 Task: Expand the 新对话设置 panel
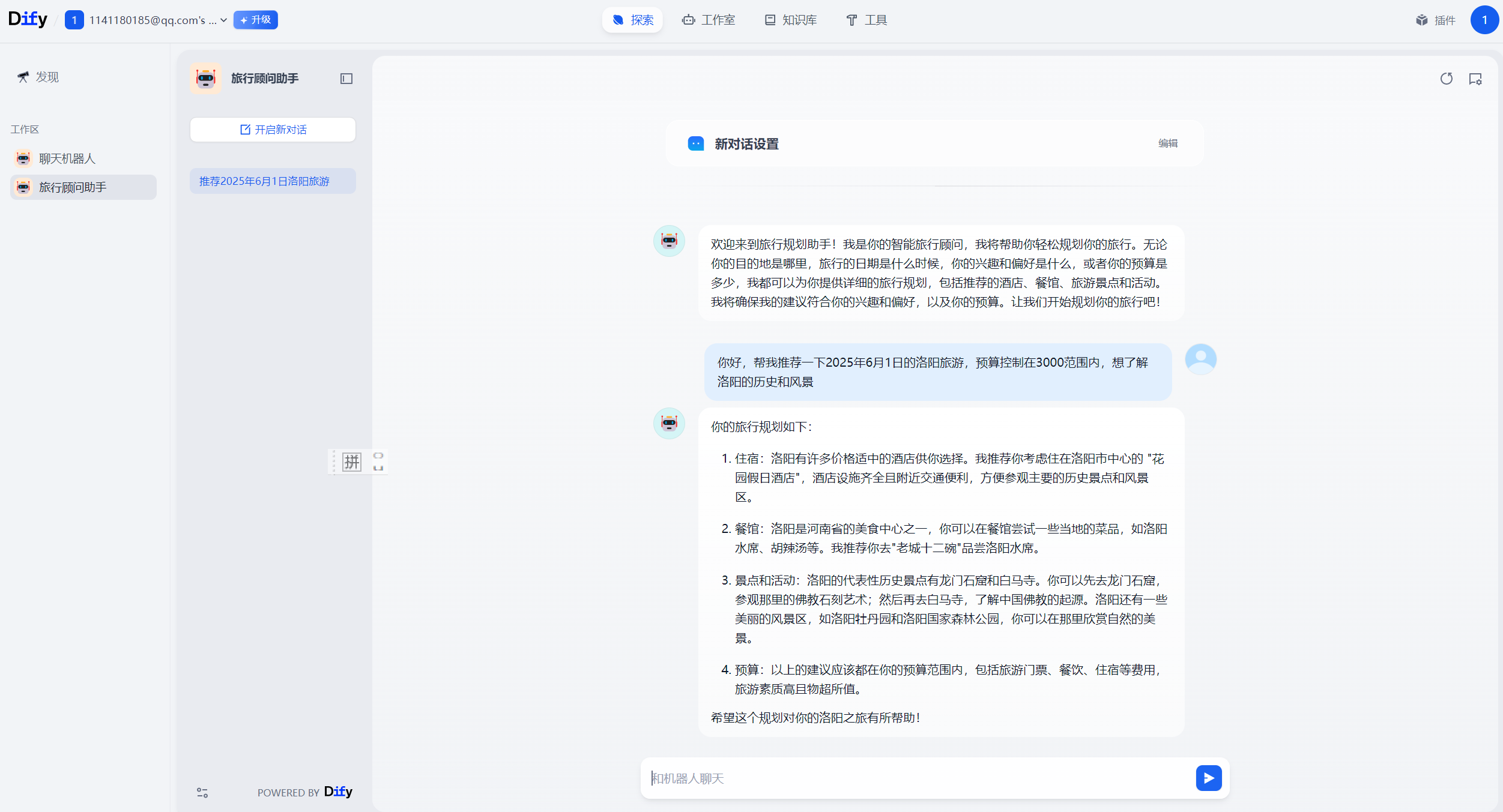(746, 144)
